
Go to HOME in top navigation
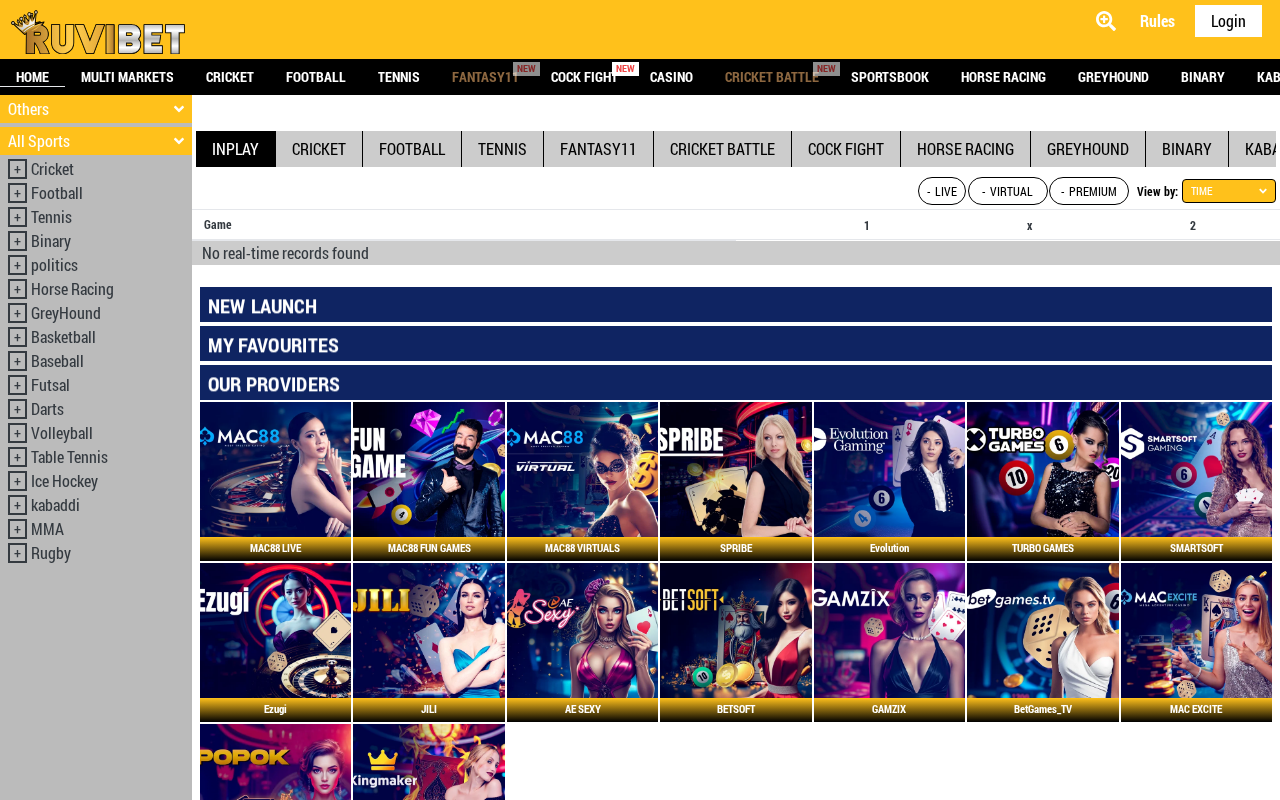point(32,77)
